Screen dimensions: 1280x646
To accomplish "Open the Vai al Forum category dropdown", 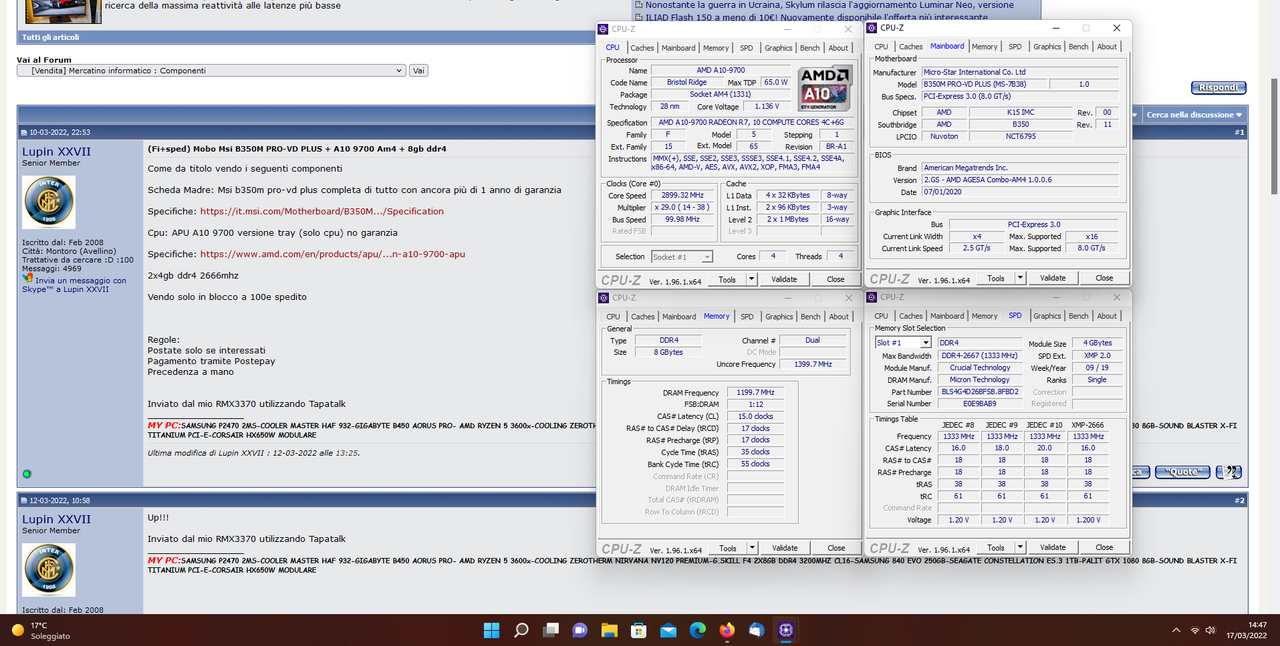I will (x=211, y=71).
